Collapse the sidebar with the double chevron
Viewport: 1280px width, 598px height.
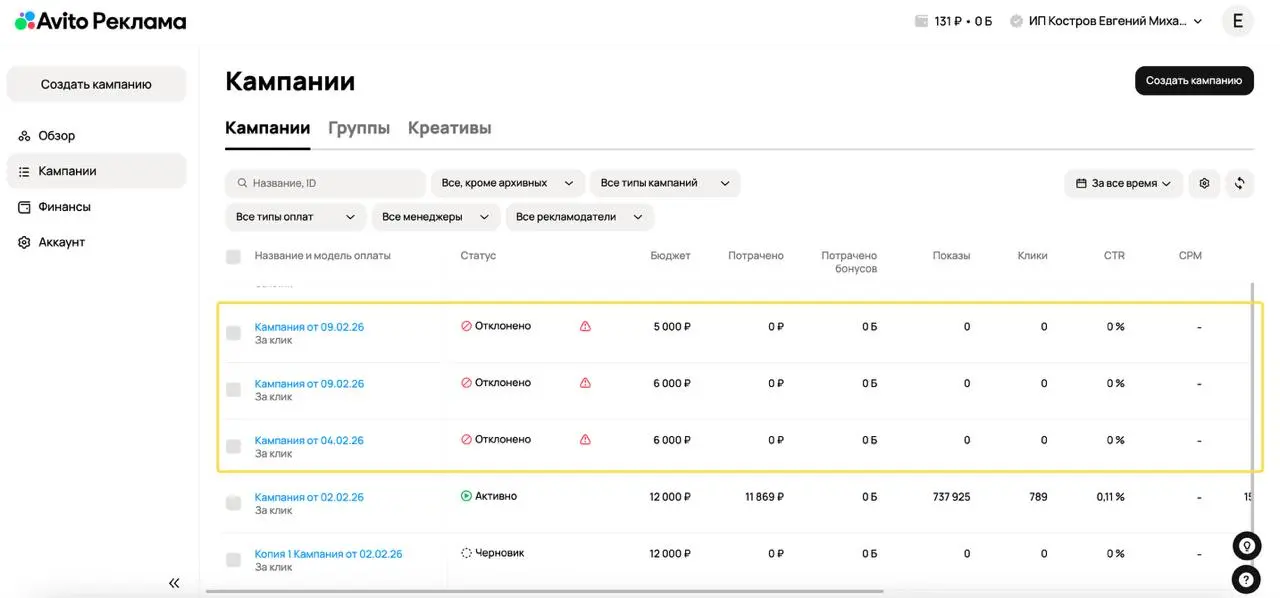(174, 583)
